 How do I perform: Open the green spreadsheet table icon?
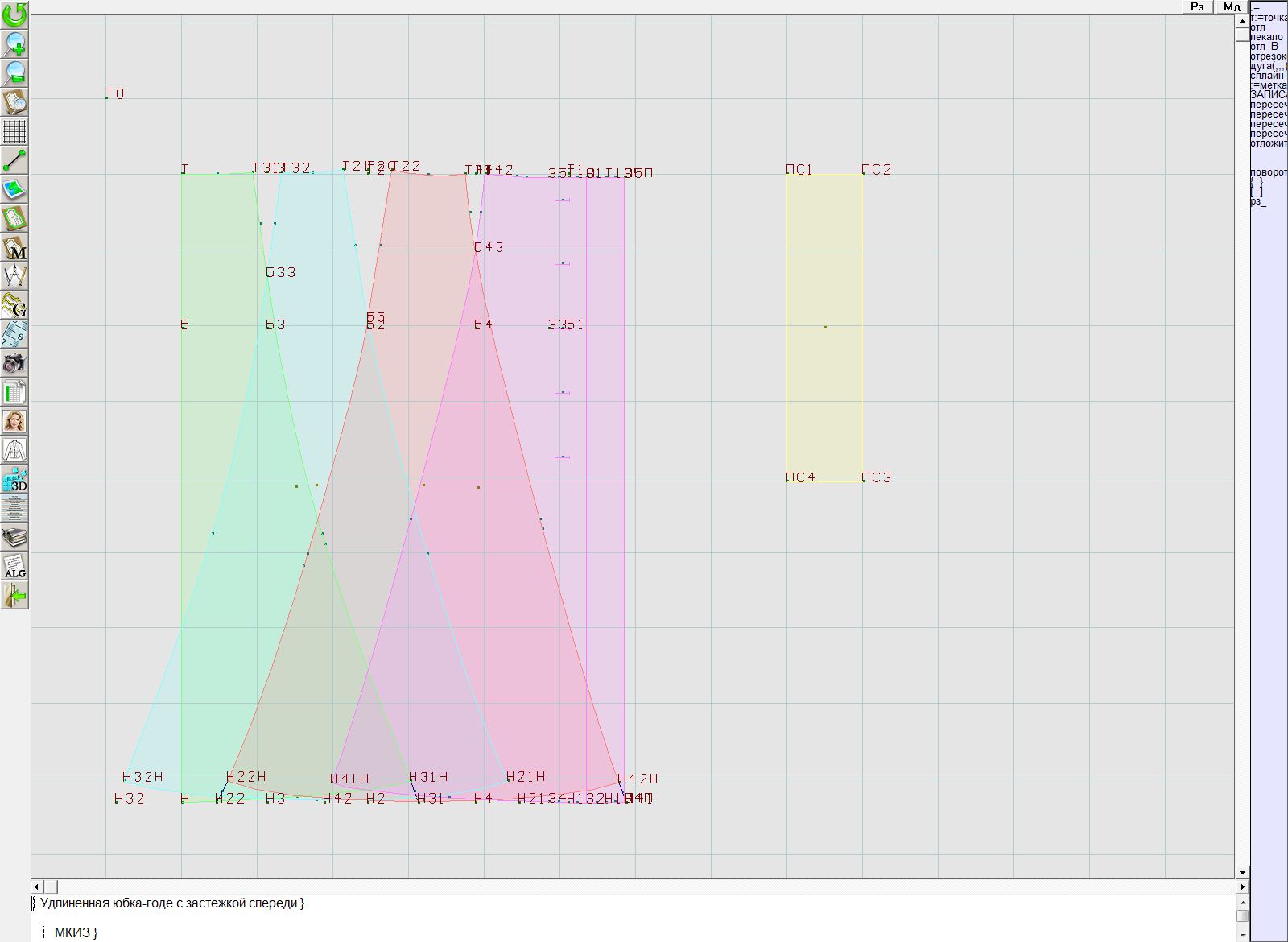[14, 392]
